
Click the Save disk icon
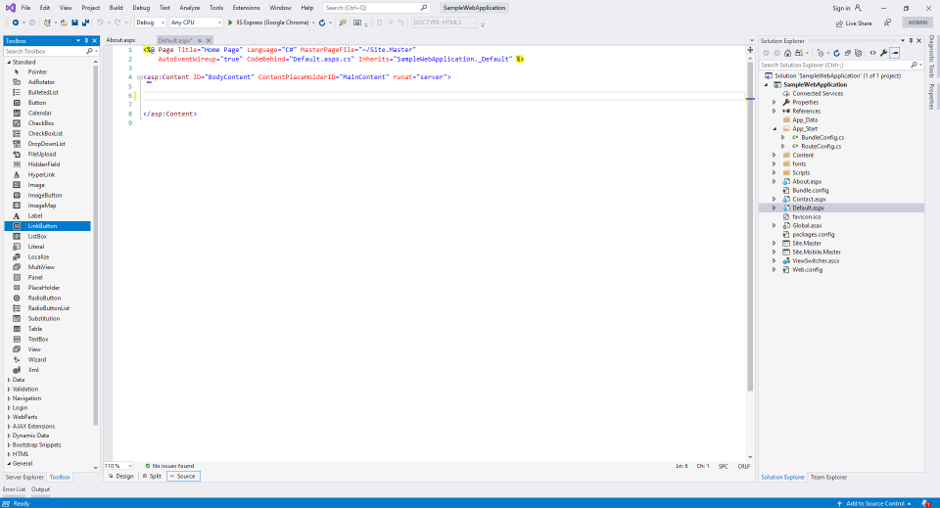[74, 23]
